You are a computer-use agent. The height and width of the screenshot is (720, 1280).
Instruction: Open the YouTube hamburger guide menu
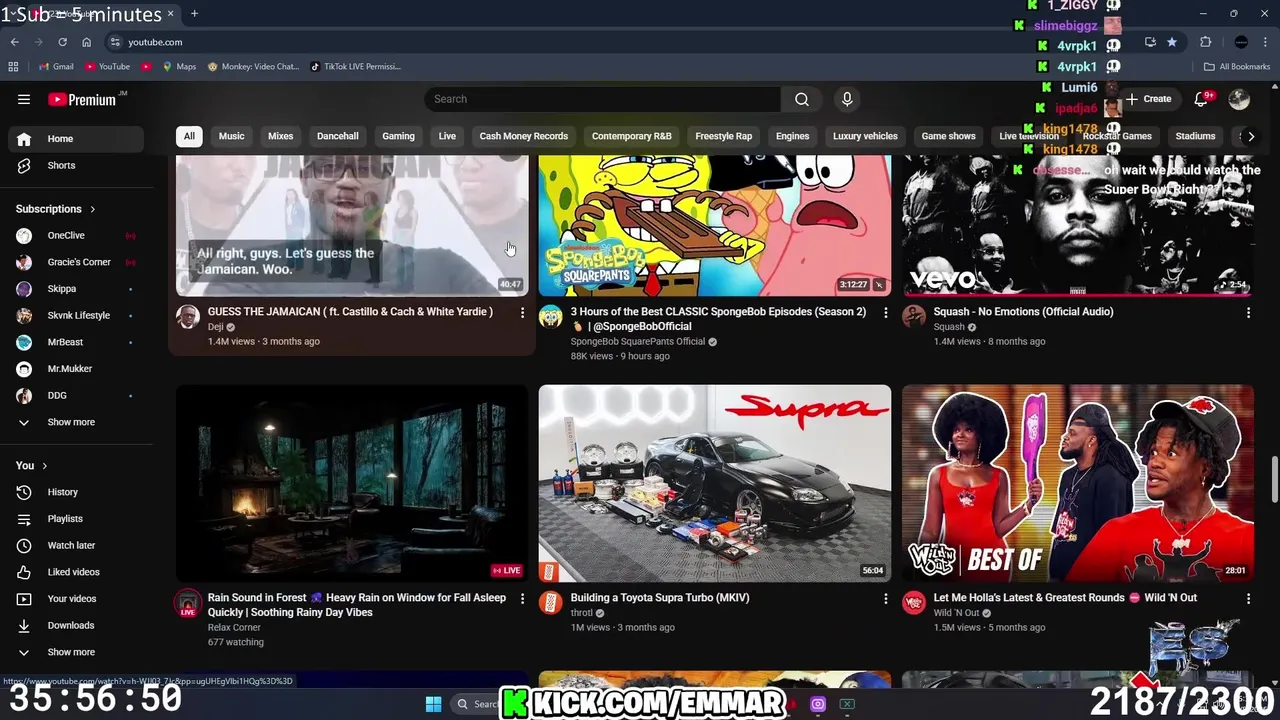coord(24,99)
